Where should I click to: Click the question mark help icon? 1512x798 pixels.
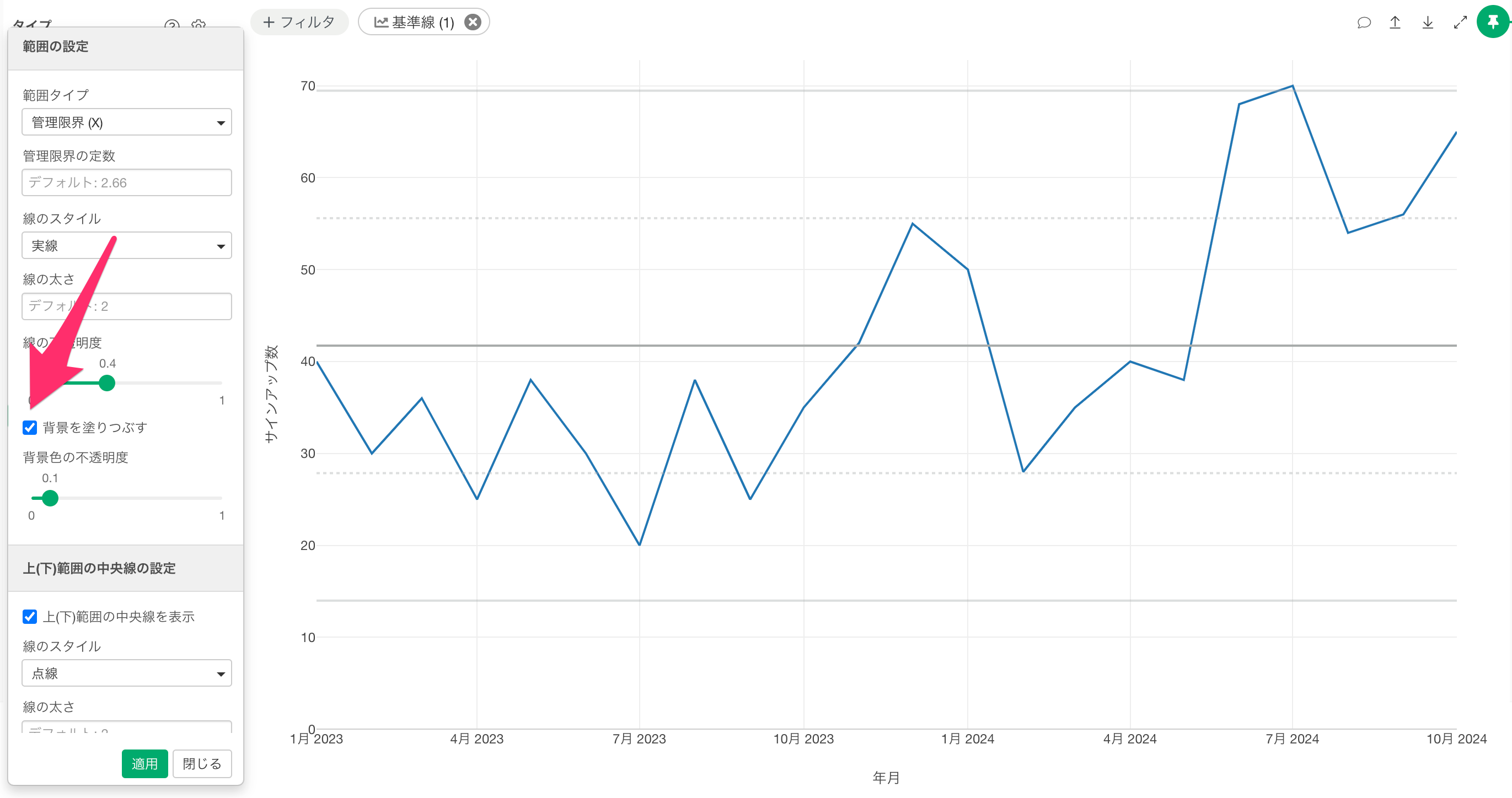coord(172,25)
